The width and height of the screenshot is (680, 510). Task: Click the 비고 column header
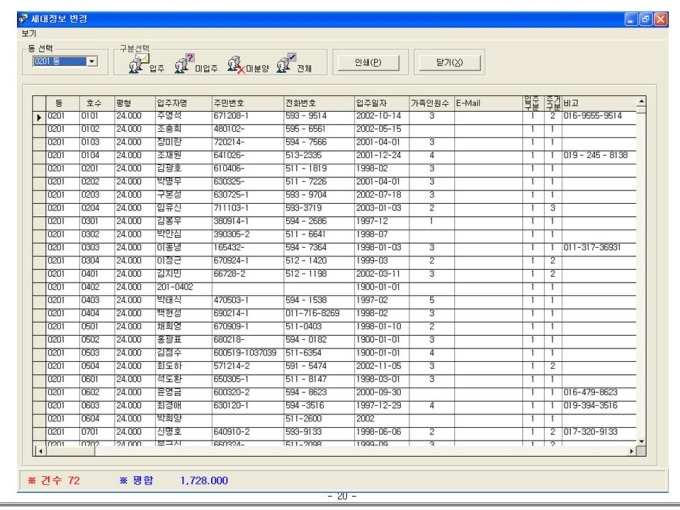tap(599, 103)
